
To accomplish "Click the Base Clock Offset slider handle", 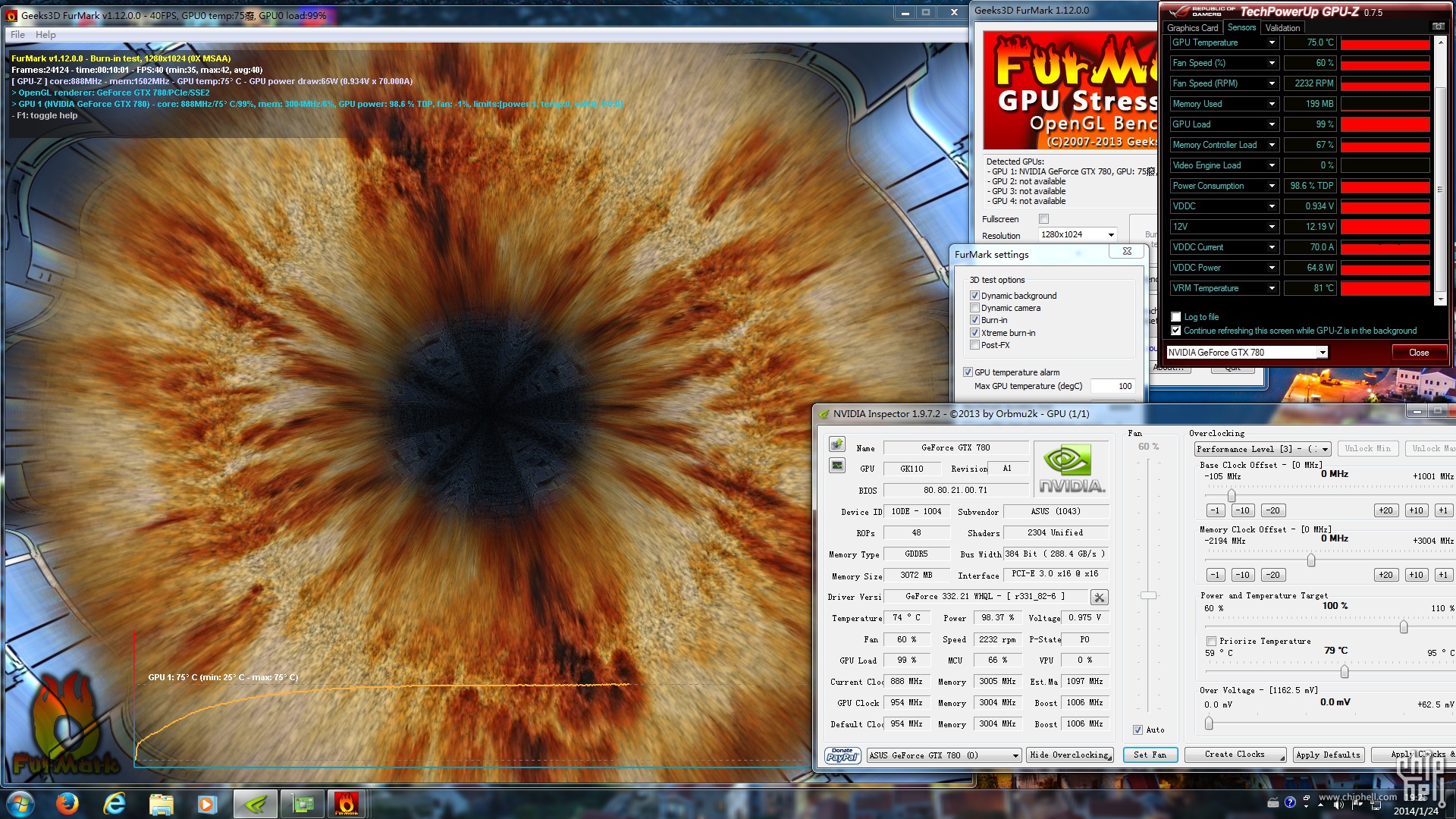I will pos(1231,496).
